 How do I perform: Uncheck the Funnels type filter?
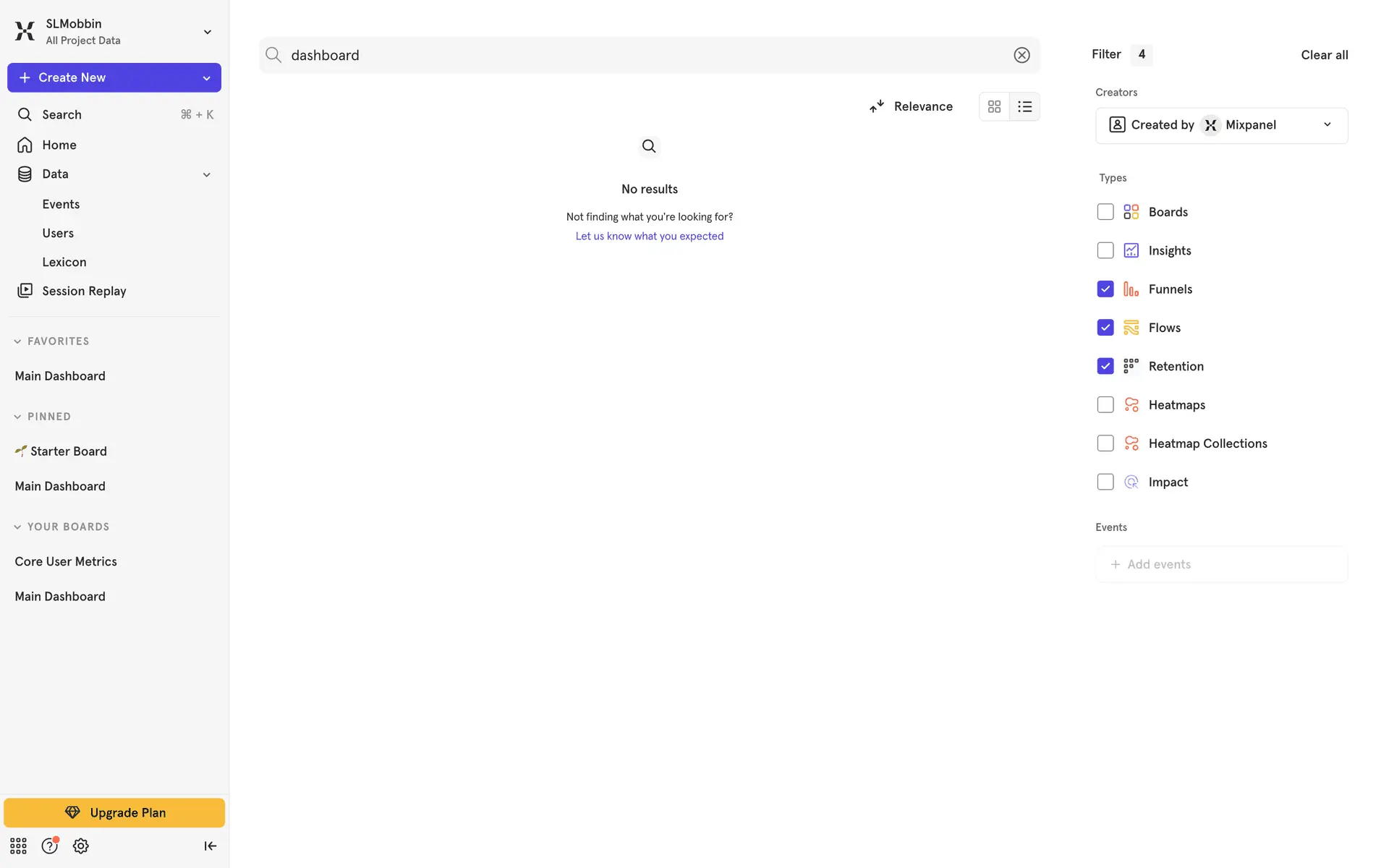pyautogui.click(x=1105, y=289)
